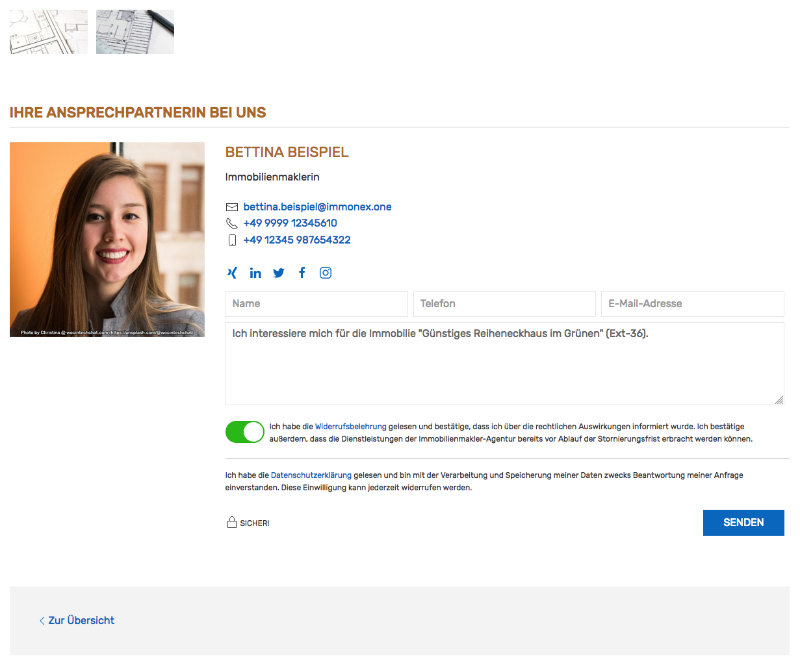
Task: Open the Datenschutzerklärung link
Action: click(x=311, y=475)
